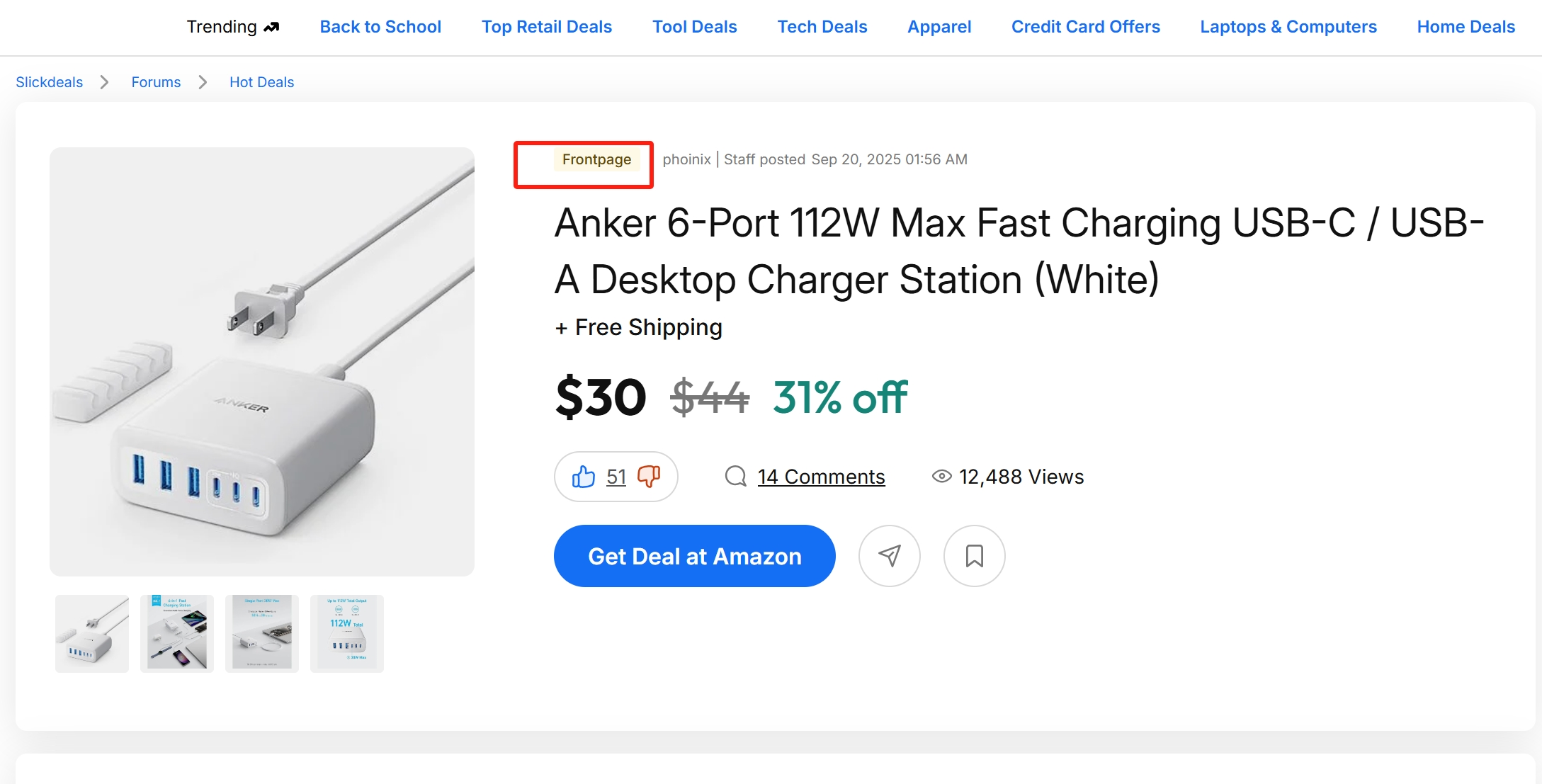Click the thumbs up vote icon
The height and width of the screenshot is (784, 1542).
(x=584, y=477)
